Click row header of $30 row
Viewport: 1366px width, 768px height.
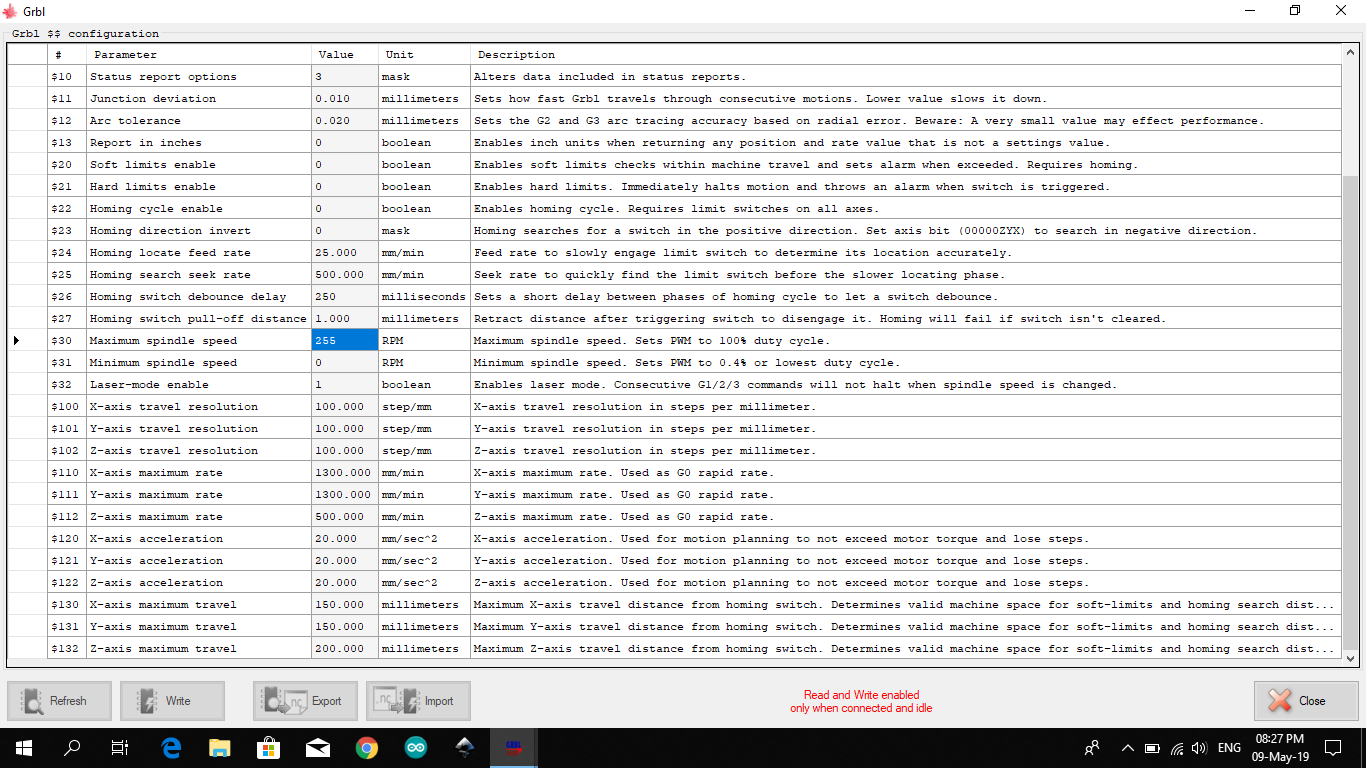click(27, 341)
